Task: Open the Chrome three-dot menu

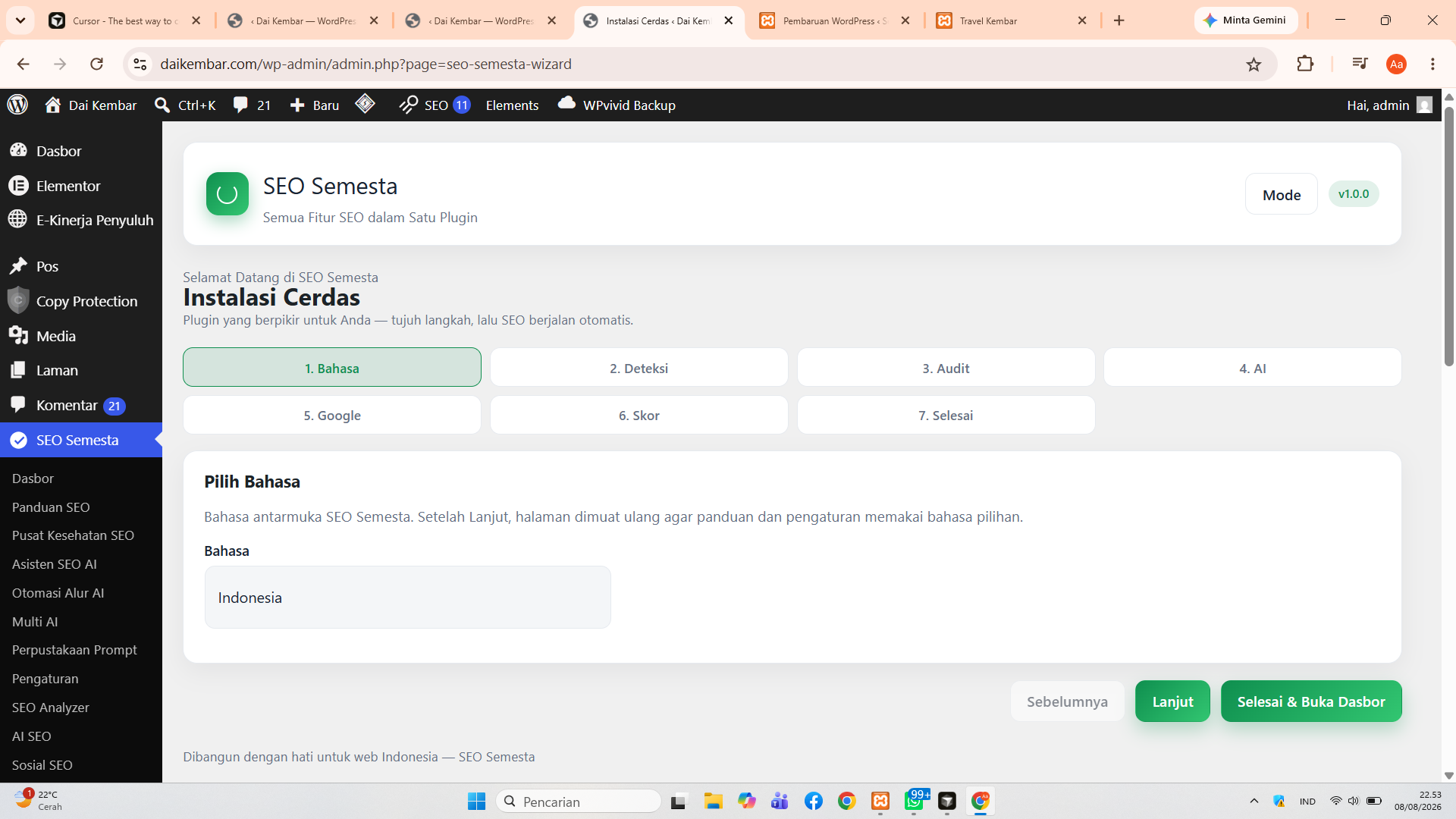Action: click(1432, 64)
